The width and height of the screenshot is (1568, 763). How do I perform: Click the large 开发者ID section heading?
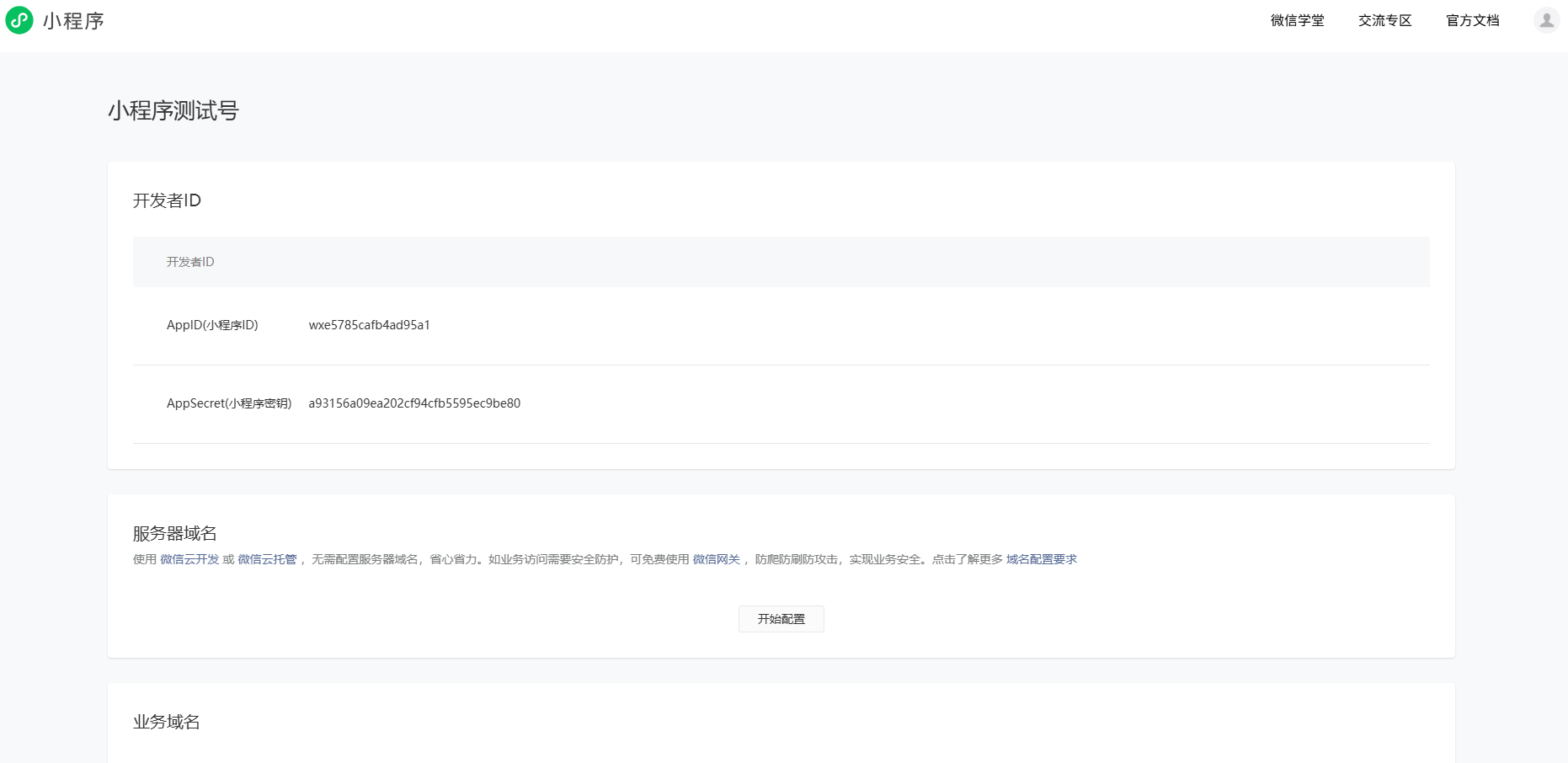(167, 200)
